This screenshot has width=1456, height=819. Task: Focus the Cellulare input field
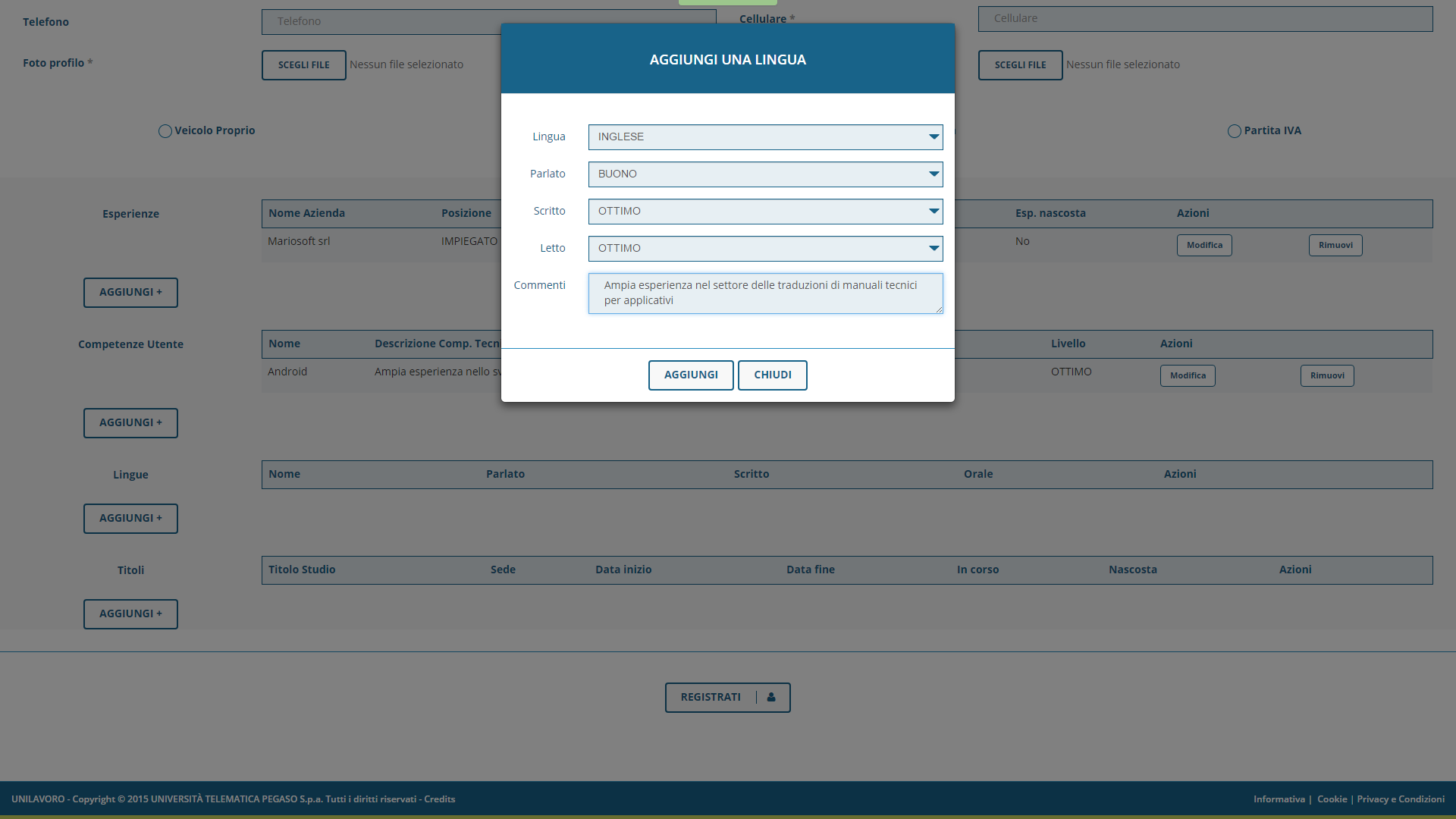1205,19
